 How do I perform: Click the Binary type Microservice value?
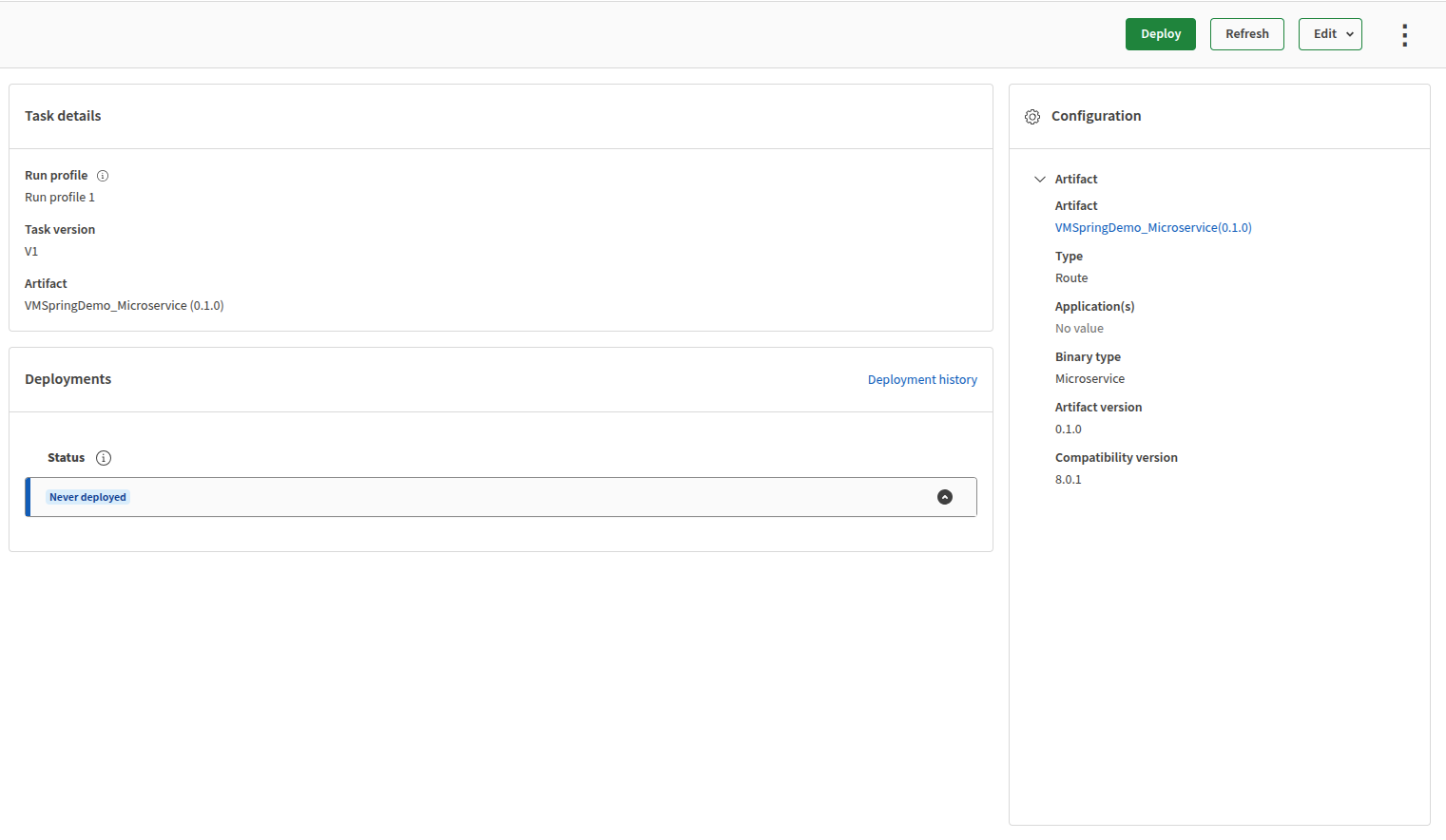1089,379
